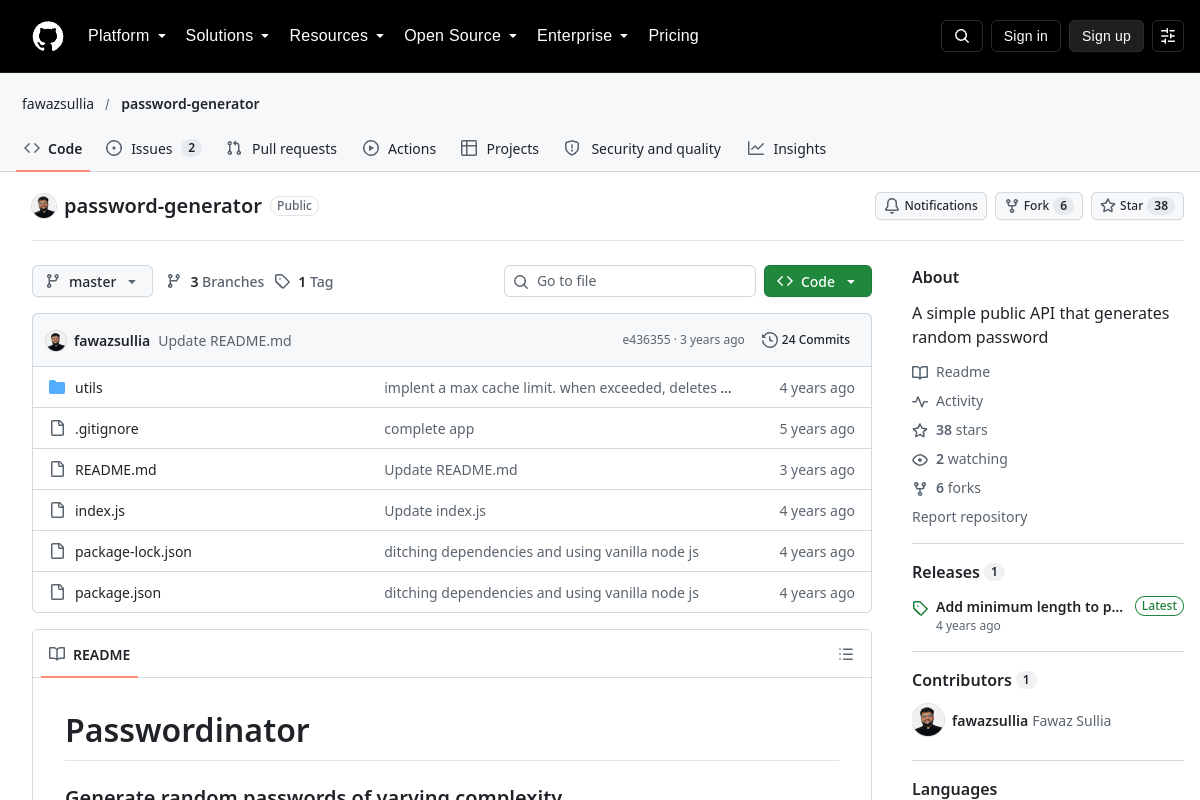Click the release tag icon under Releases

[x=920, y=608]
